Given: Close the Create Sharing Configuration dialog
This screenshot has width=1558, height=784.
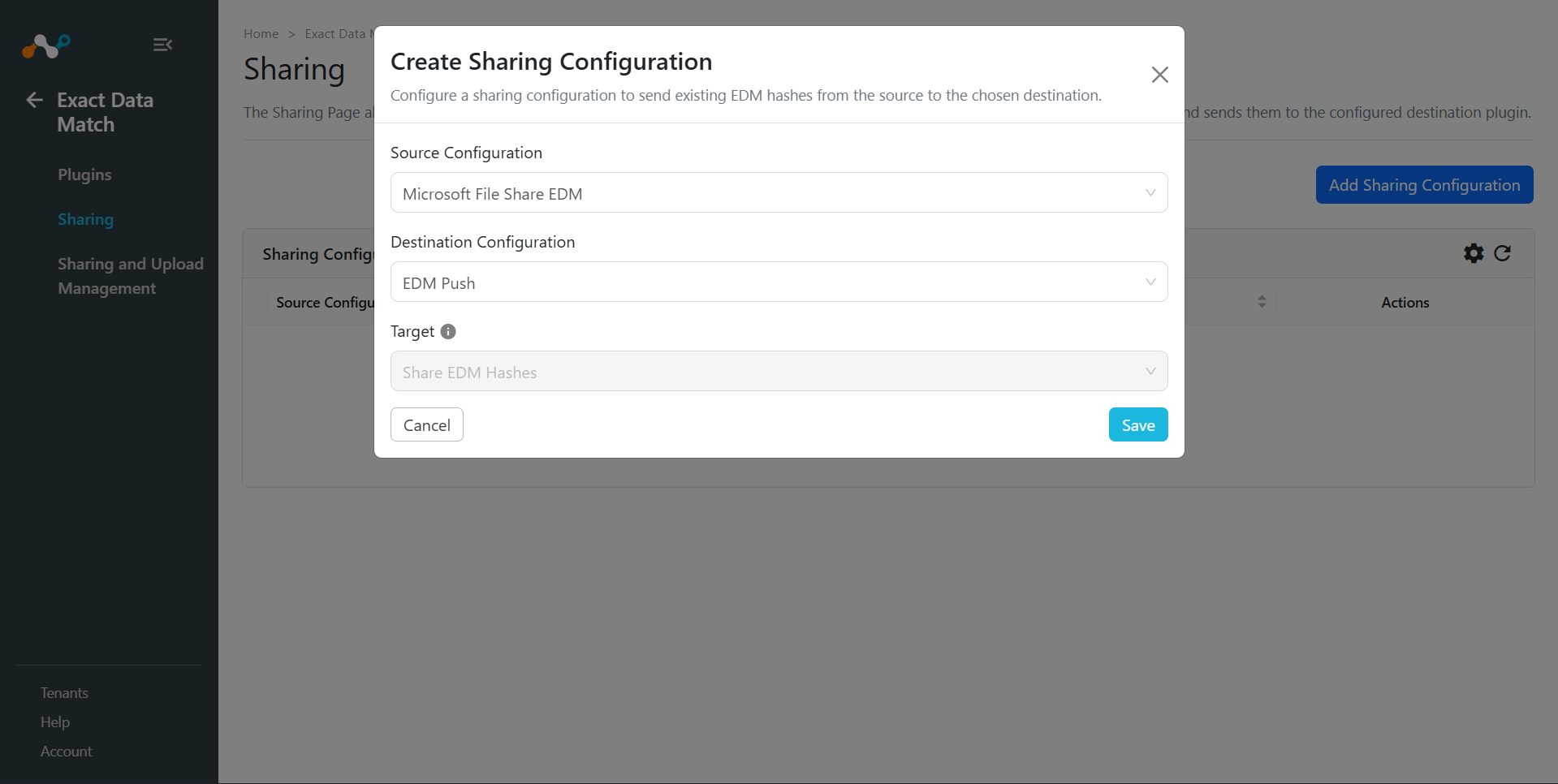Looking at the screenshot, I should coord(1159,75).
